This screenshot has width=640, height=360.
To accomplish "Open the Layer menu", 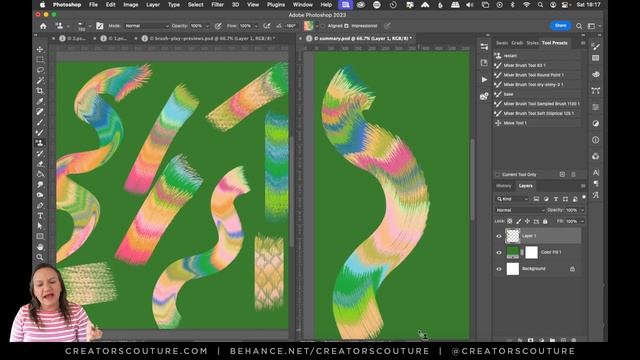I will 153,4.
